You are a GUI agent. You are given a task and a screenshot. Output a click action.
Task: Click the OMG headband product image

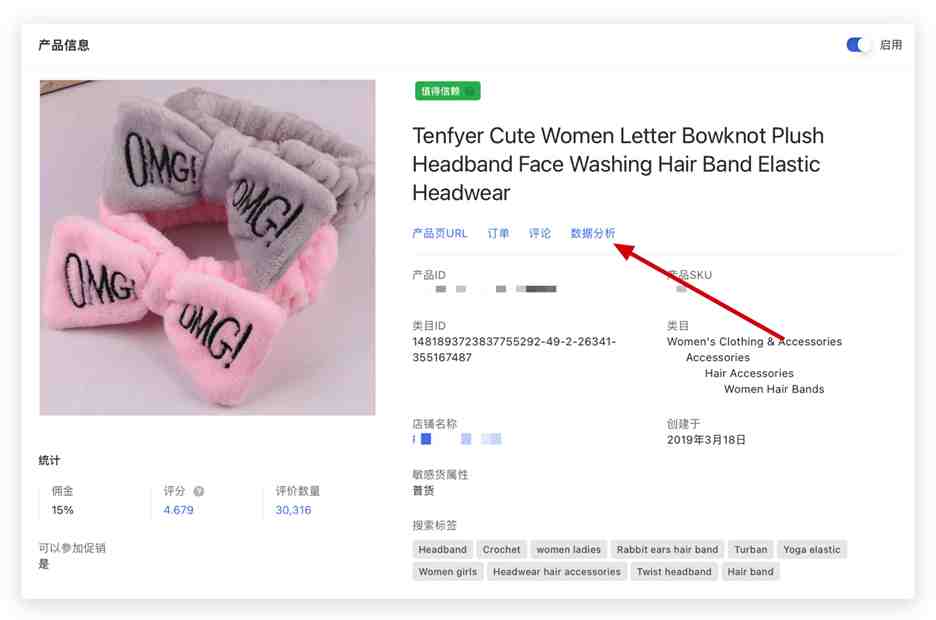point(208,248)
